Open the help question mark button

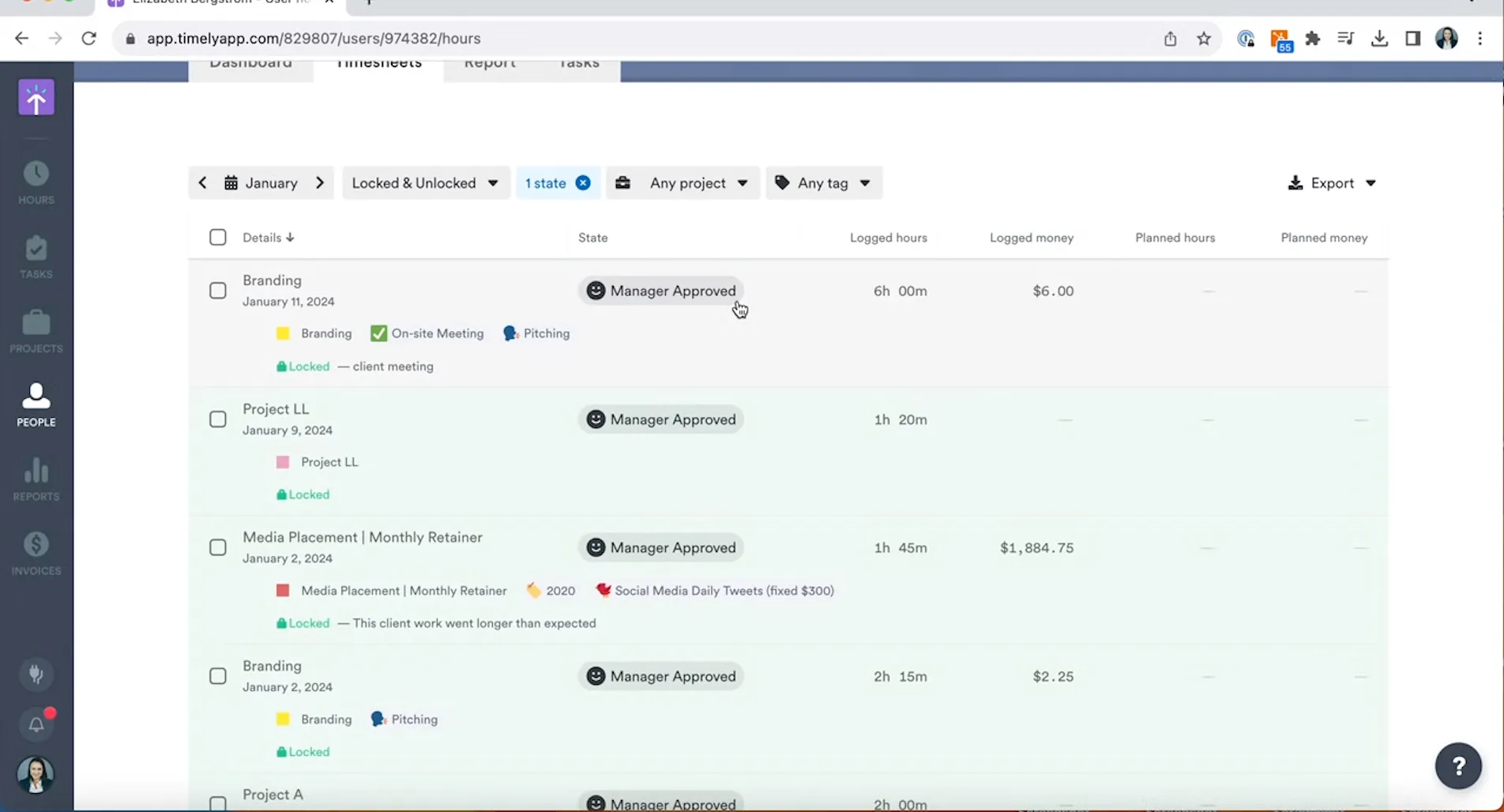click(x=1457, y=765)
